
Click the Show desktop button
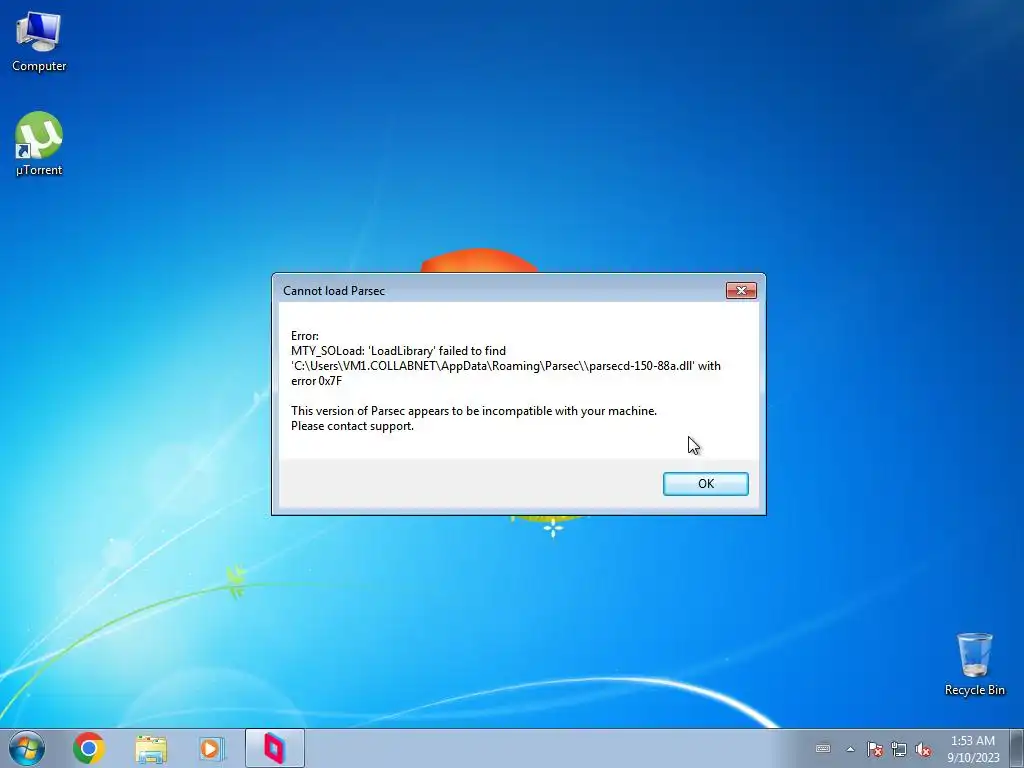click(x=1019, y=748)
